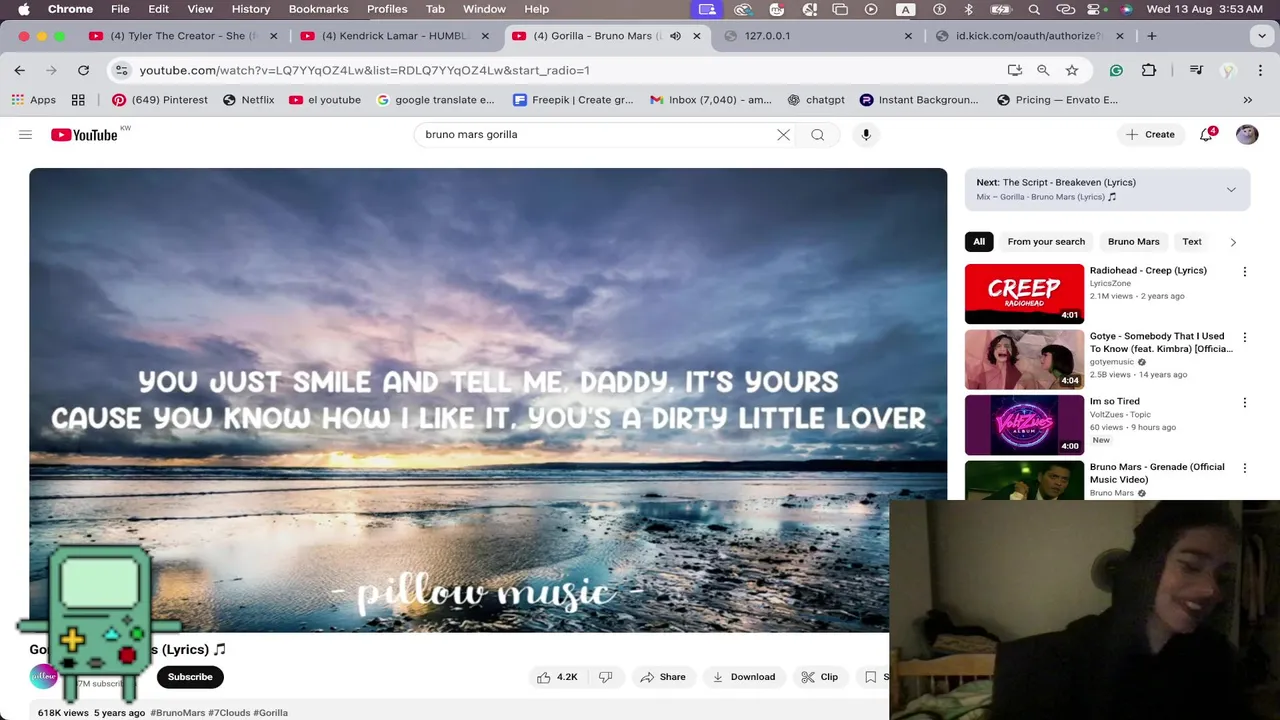1280x720 pixels.
Task: Select the All filter chip
Action: pos(979,242)
